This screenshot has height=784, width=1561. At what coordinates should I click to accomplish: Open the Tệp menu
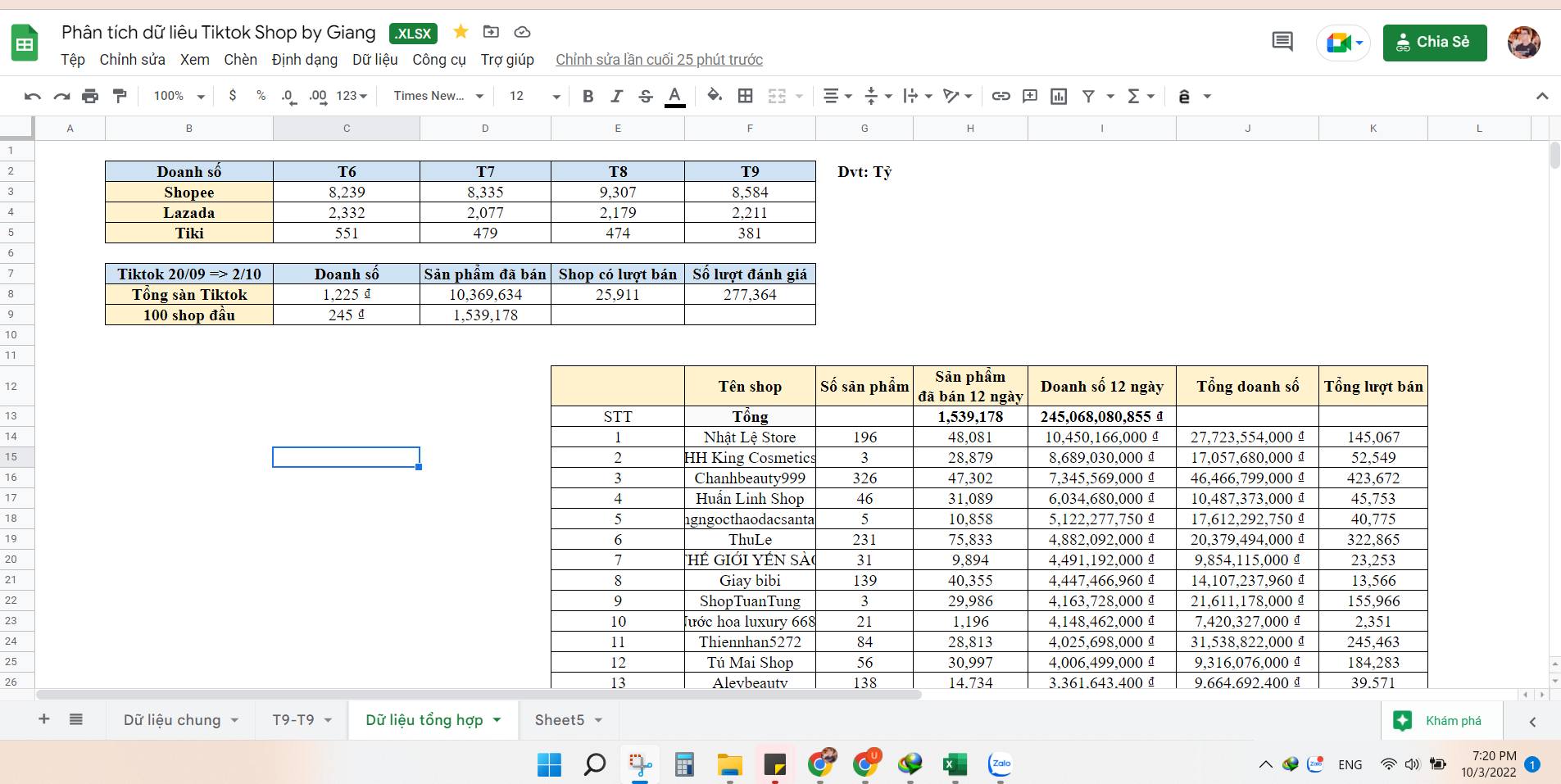(x=73, y=60)
